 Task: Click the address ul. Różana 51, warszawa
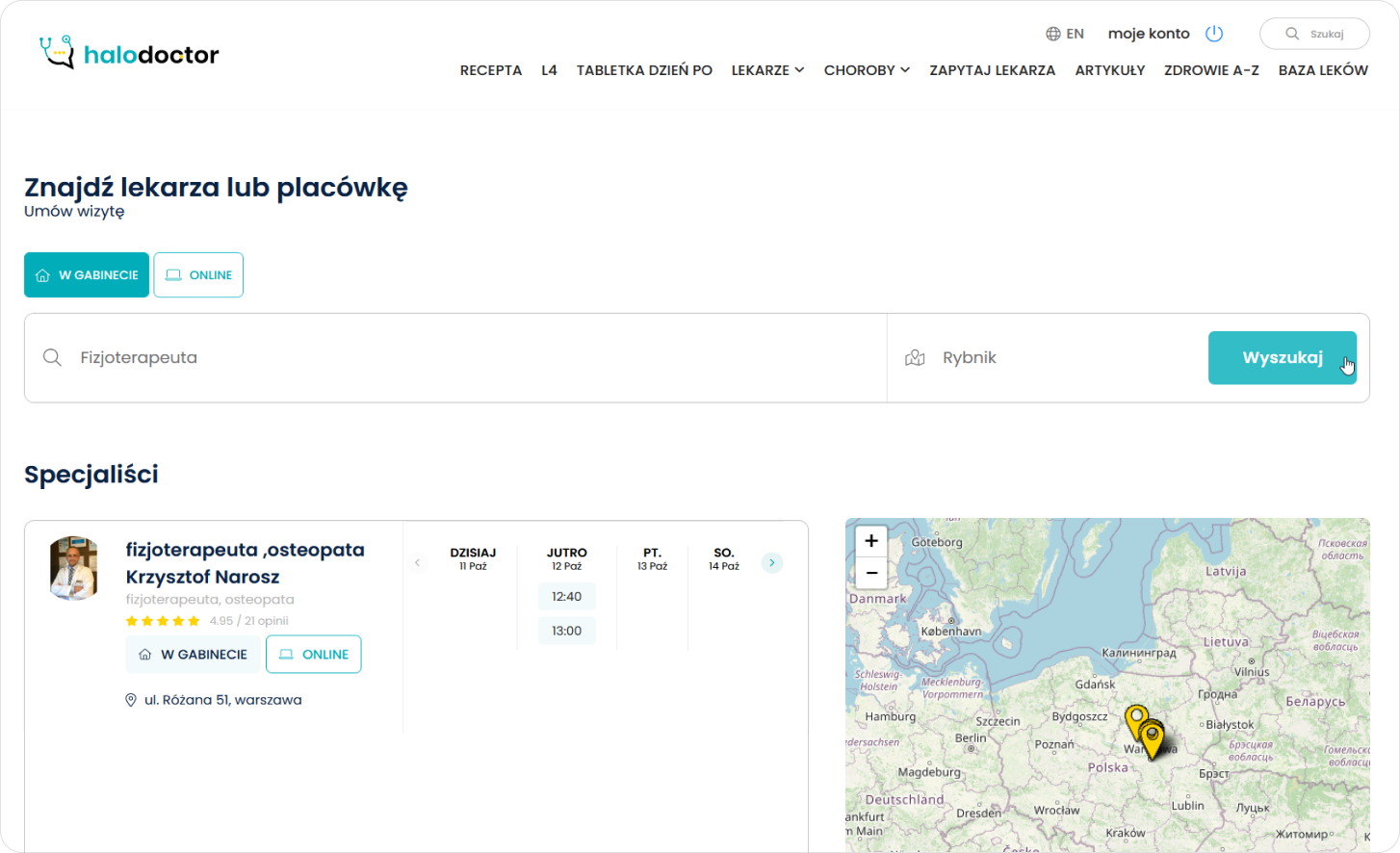(223, 700)
